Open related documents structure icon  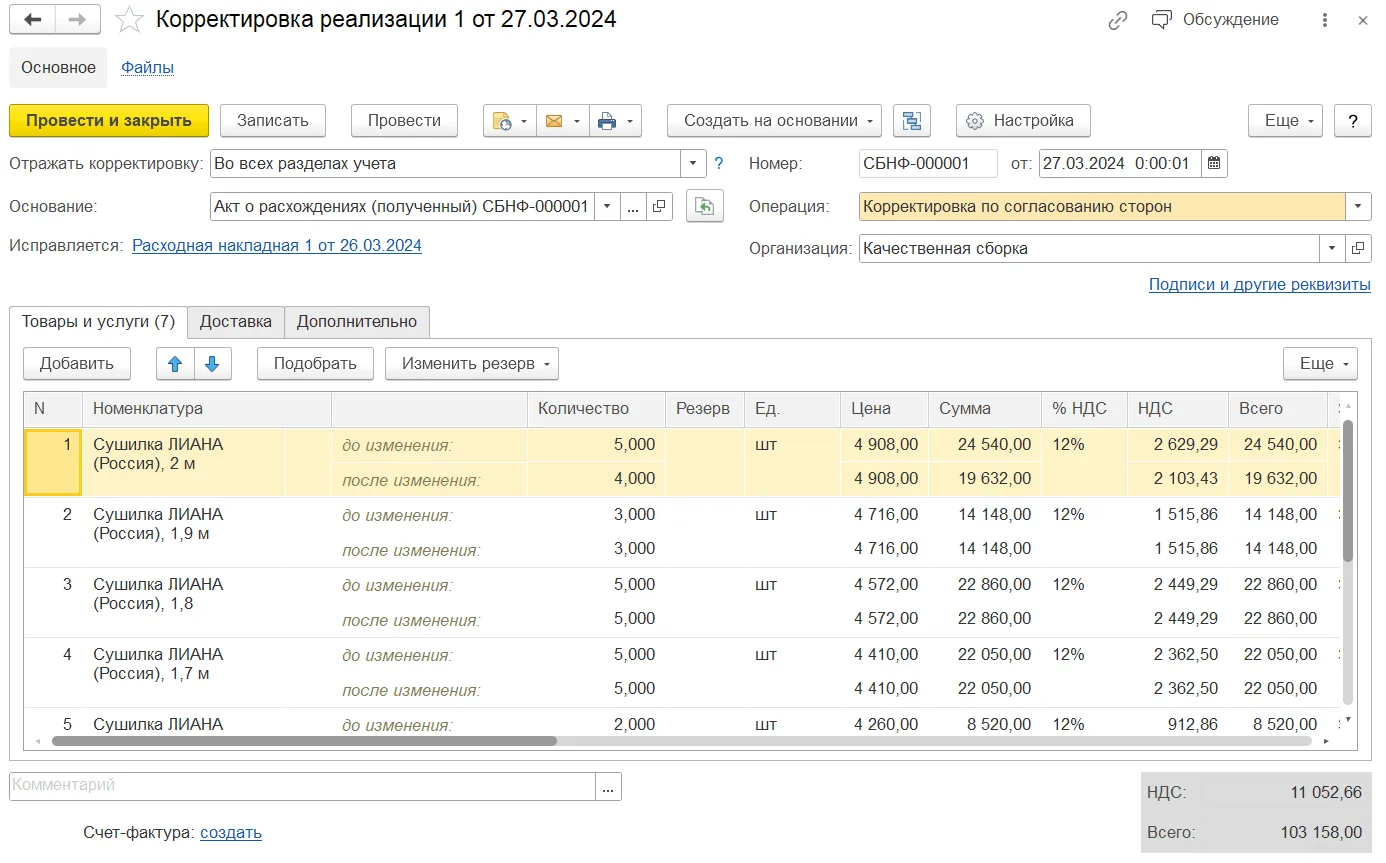pos(911,121)
